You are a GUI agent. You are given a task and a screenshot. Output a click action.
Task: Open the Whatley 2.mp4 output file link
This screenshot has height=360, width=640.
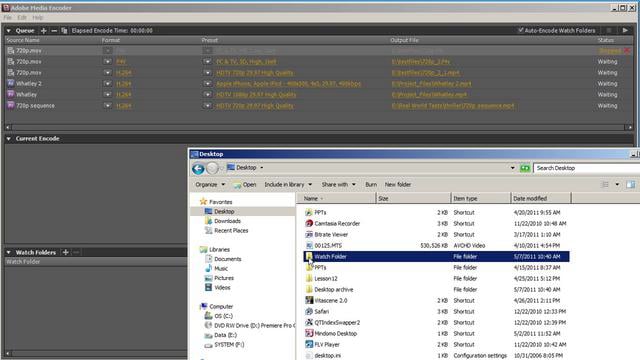[431, 84]
